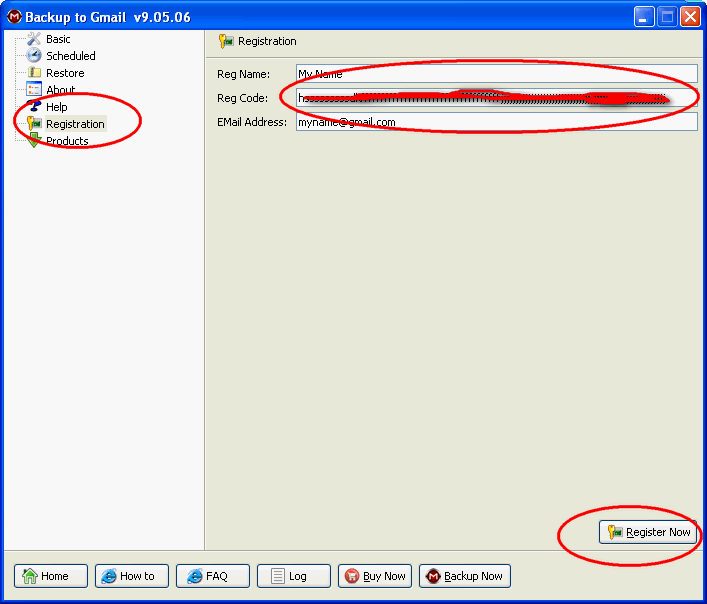Select About in the navigation tree
The image size is (707, 604).
pyautogui.click(x=60, y=90)
